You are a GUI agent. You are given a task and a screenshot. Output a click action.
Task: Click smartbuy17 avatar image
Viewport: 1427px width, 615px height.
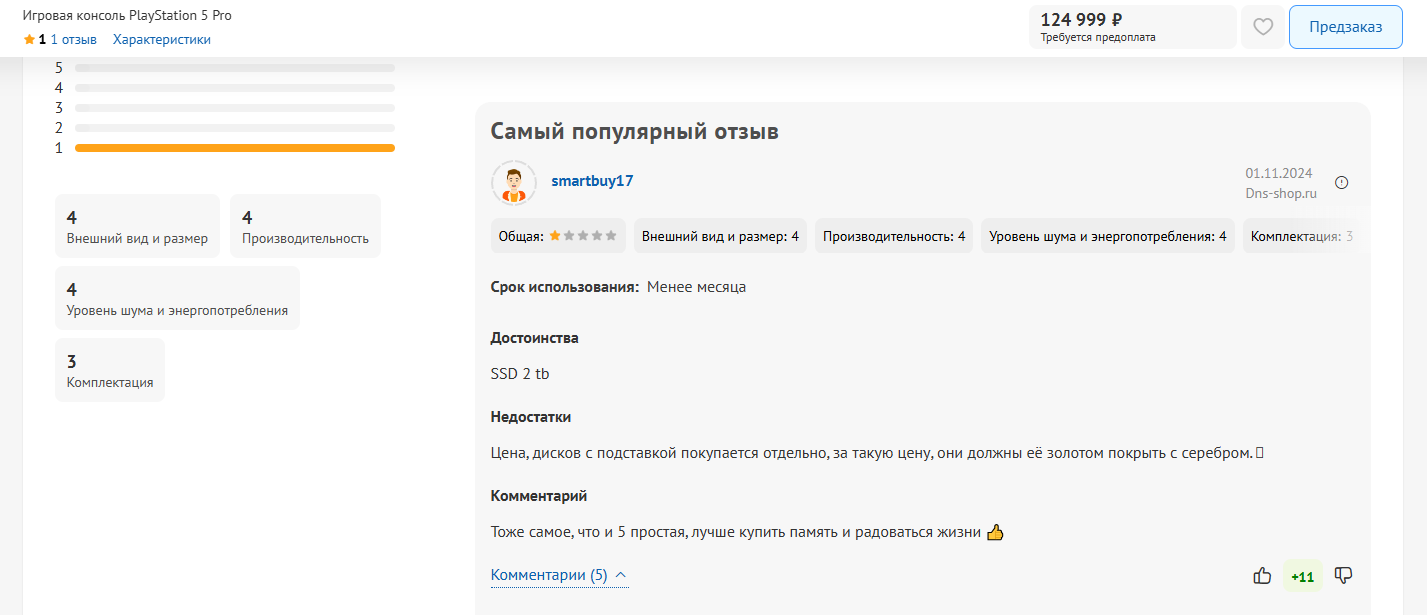coord(514,183)
